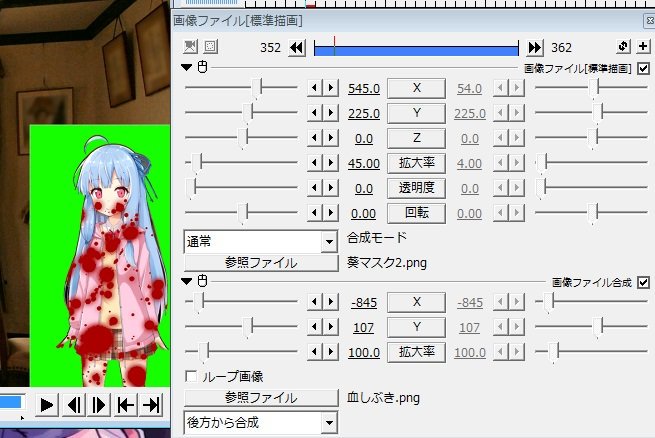Click the left 拡大率 slider at 45.00
The height and width of the screenshot is (438, 655).
[x=241, y=163]
